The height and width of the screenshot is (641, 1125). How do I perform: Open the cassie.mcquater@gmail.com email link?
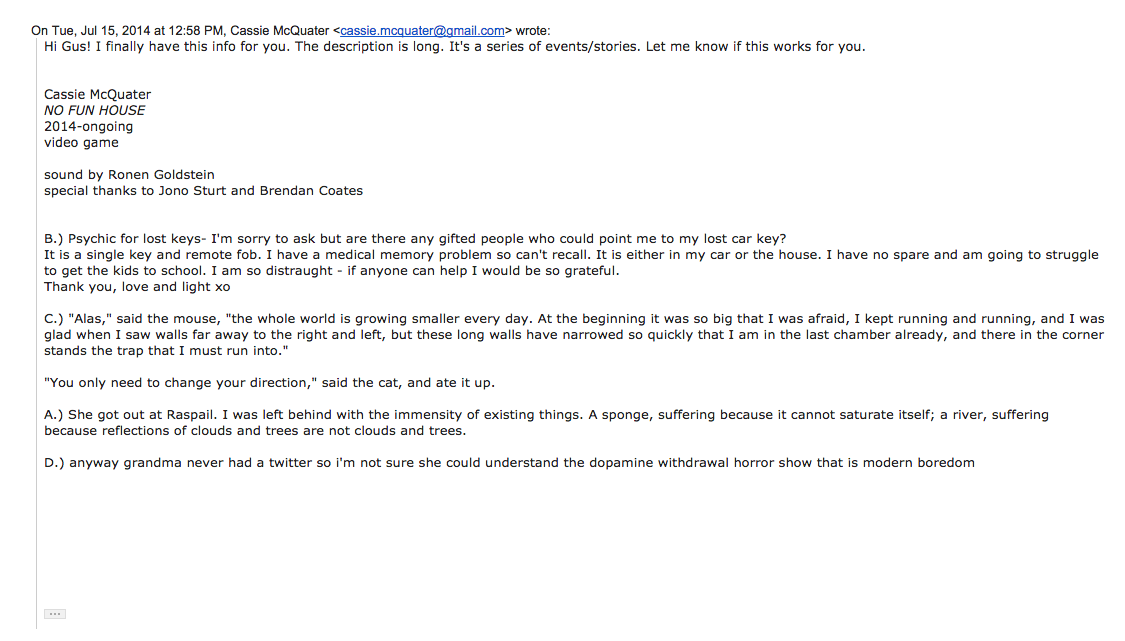coord(422,31)
